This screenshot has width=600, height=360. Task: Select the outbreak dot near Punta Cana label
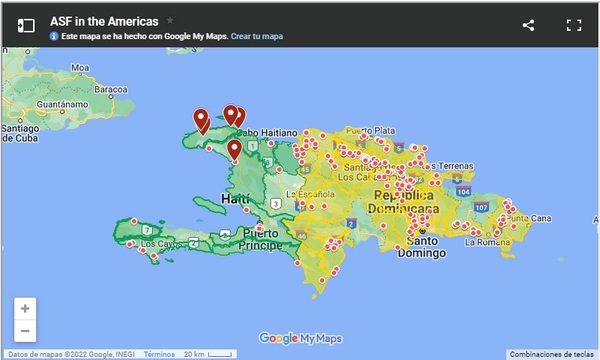(514, 226)
